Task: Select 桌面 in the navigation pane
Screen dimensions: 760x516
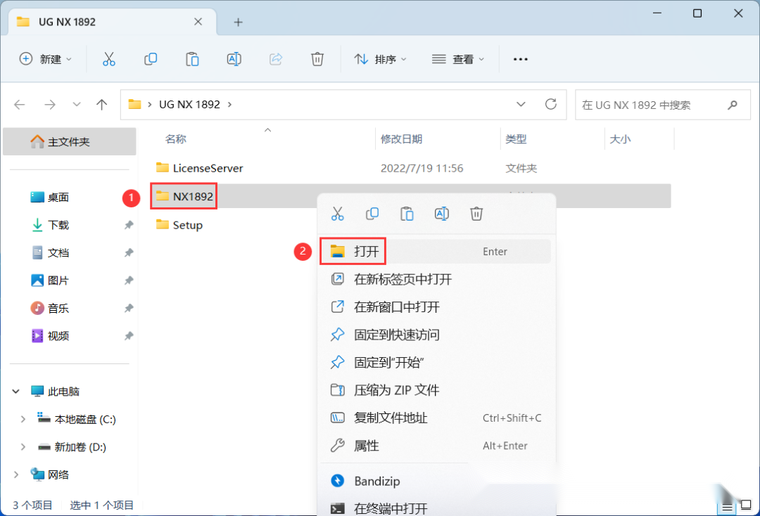Action: click(x=58, y=197)
